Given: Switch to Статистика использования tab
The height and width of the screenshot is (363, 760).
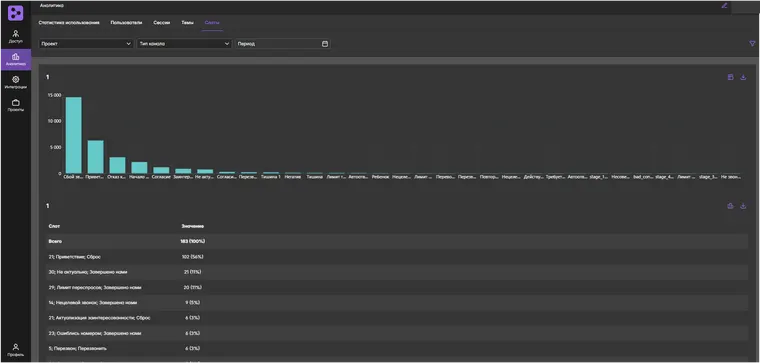Looking at the screenshot, I should click(x=69, y=23).
